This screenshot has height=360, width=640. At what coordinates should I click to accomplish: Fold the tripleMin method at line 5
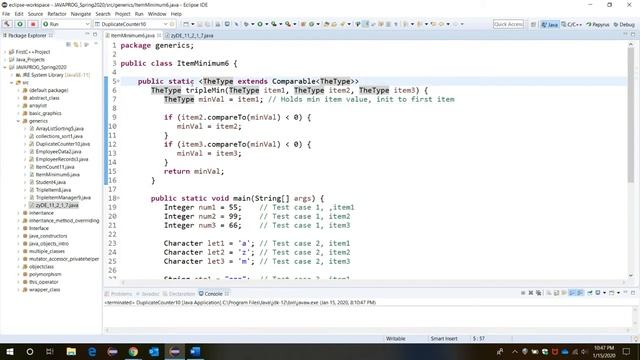(118, 81)
